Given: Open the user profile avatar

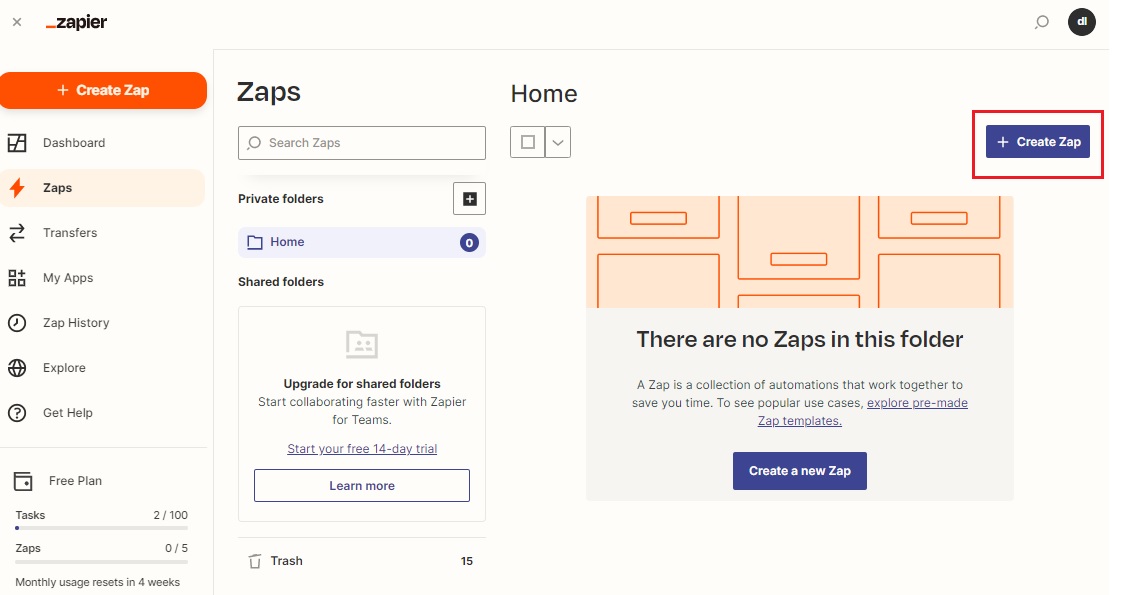Looking at the screenshot, I should click(1081, 22).
